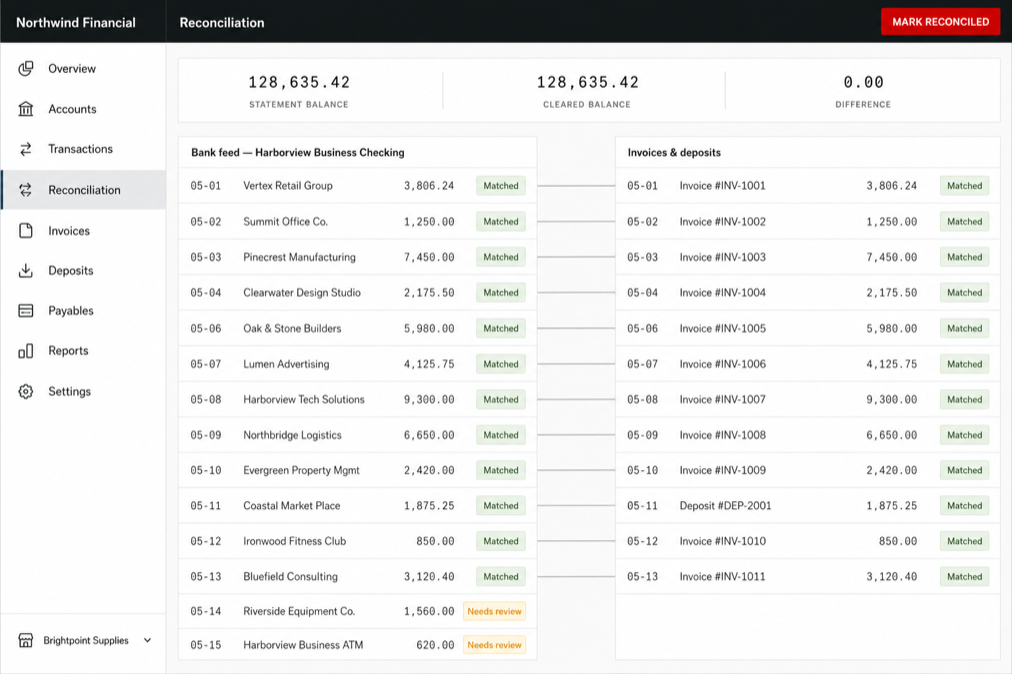The width and height of the screenshot is (1012, 674).
Task: Open the Overview menu label
Action: tap(72, 68)
